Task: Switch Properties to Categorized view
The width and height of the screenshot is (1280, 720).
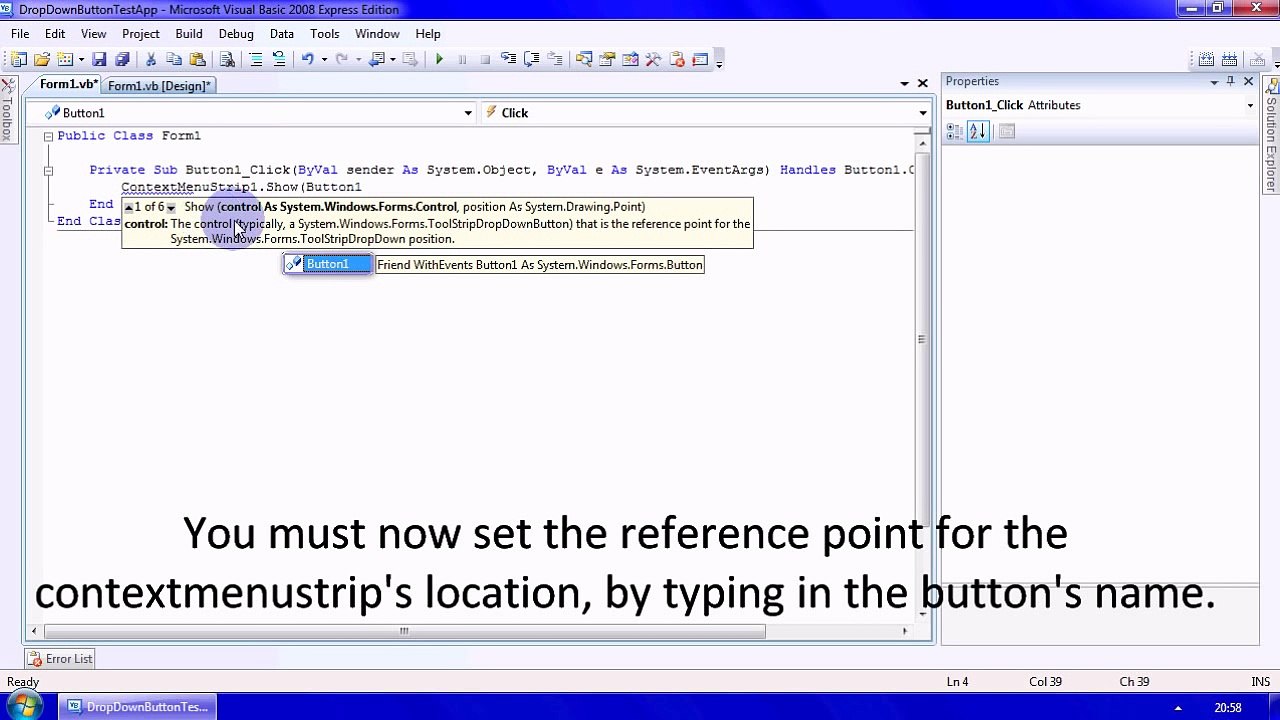Action: 955,131
